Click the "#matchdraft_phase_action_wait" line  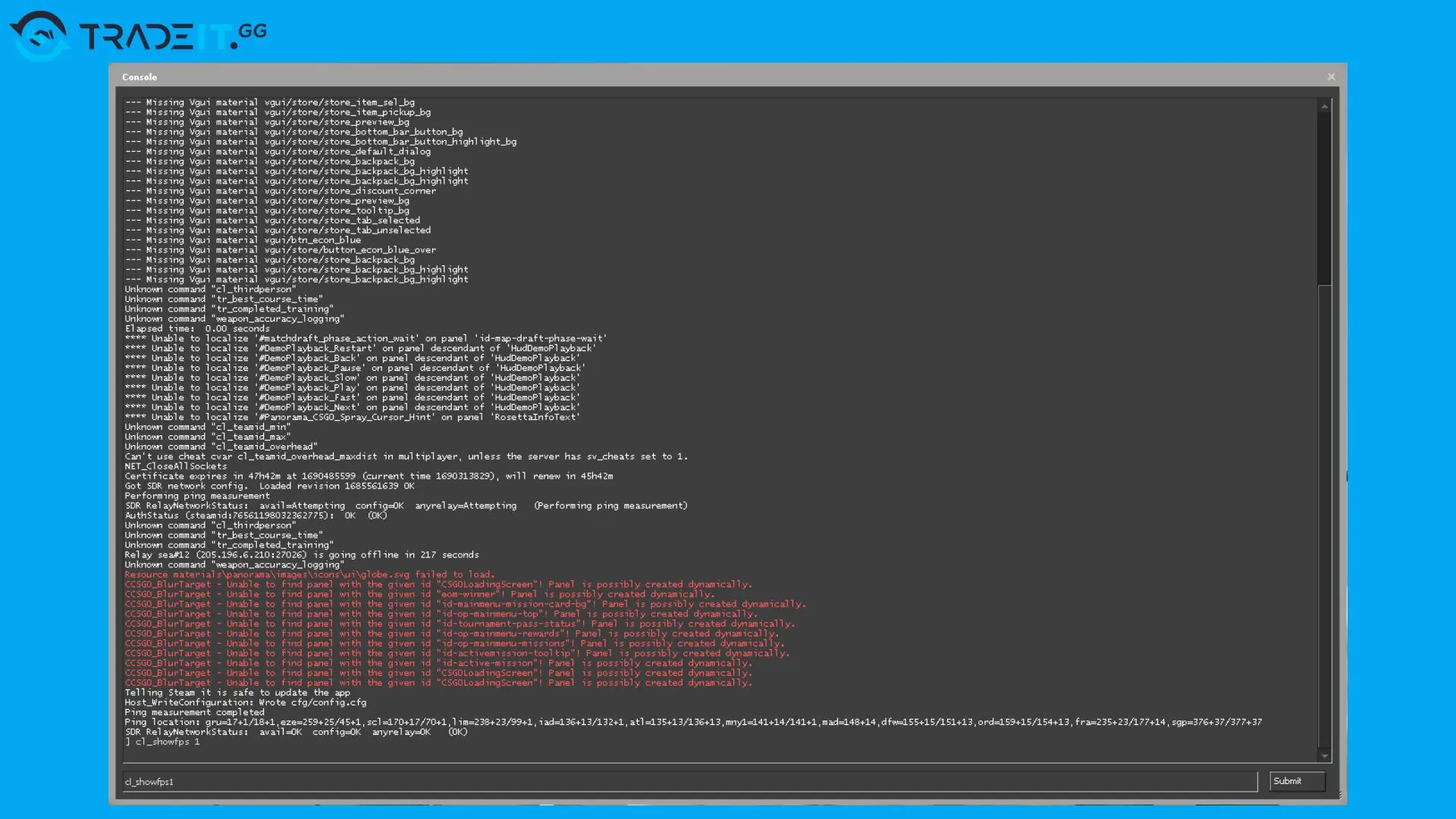tap(366, 338)
